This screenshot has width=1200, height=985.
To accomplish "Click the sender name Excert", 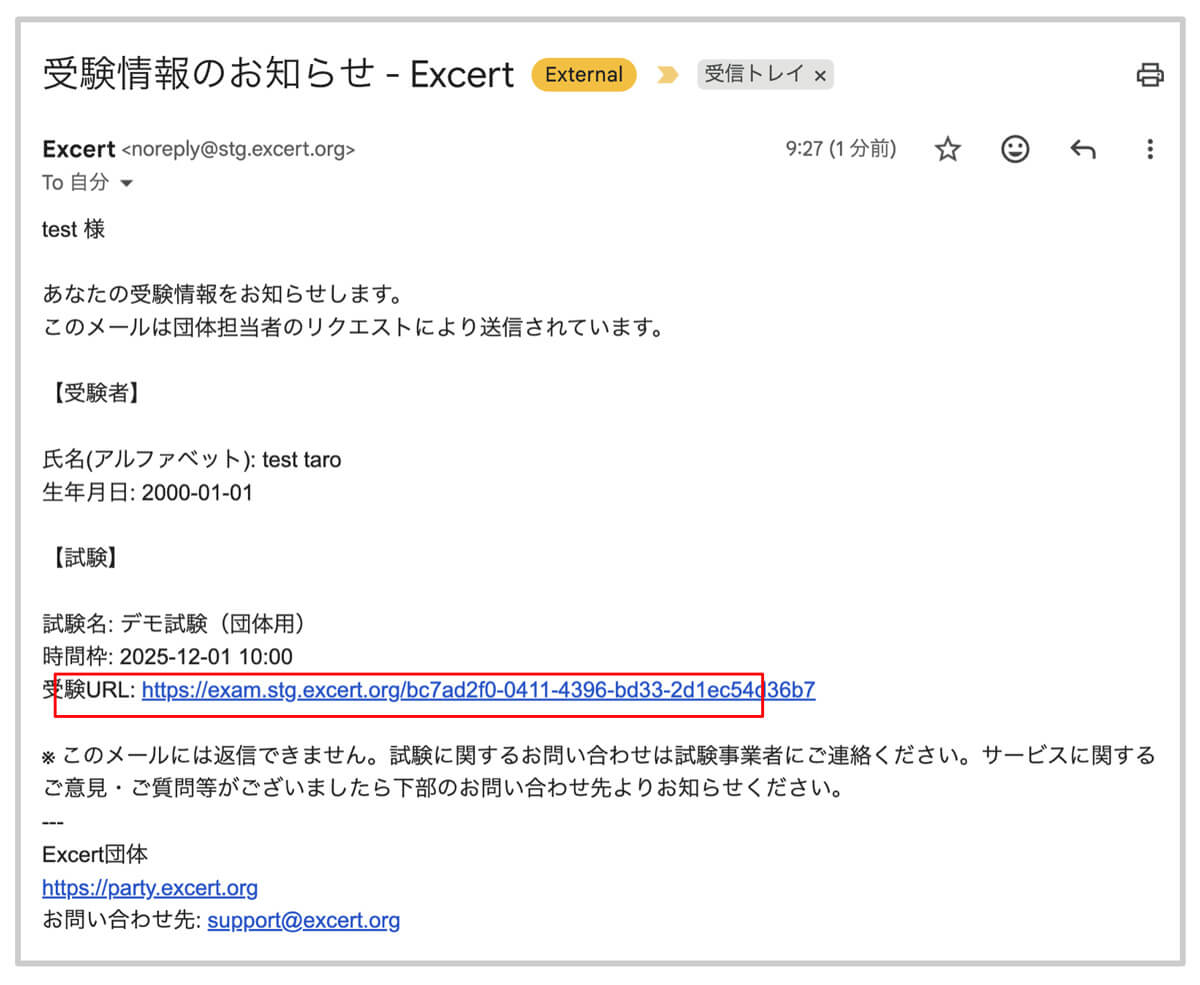I will [79, 150].
